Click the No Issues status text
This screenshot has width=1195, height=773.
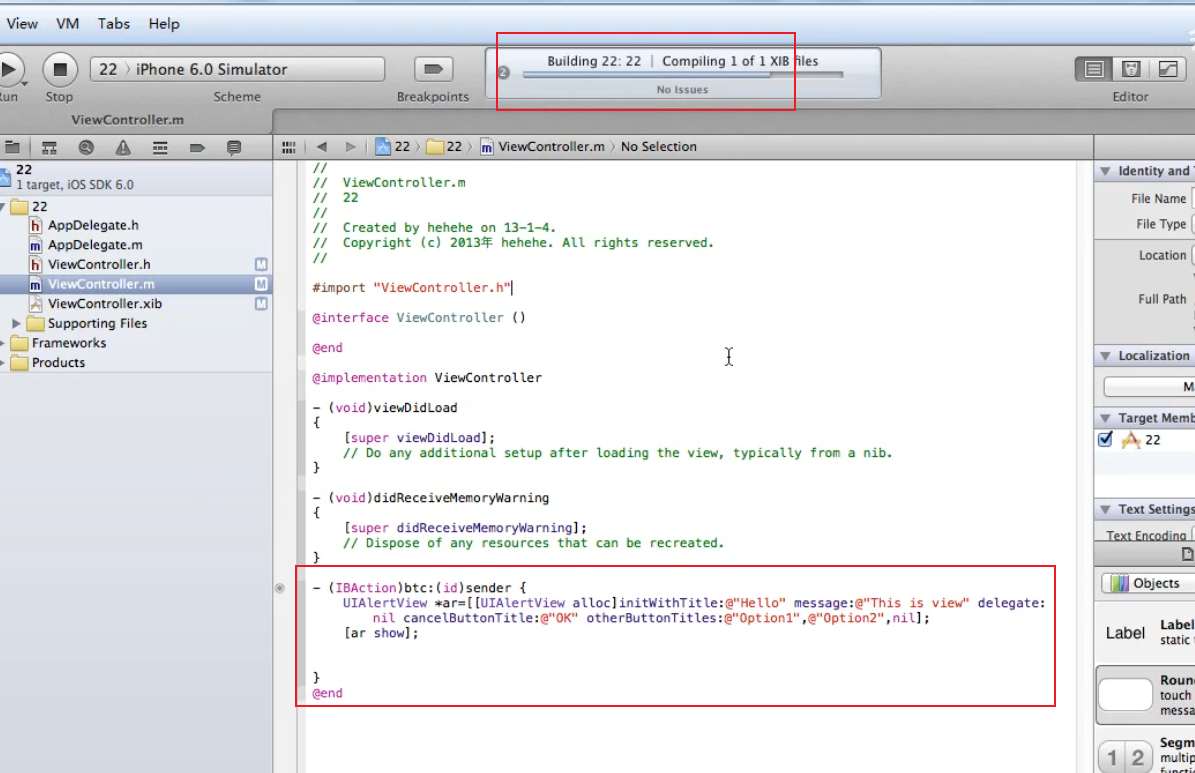(682, 89)
